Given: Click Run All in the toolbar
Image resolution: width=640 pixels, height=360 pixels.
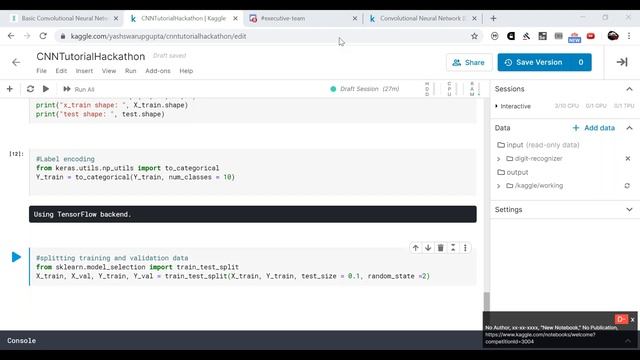Looking at the screenshot, I should (79, 89).
